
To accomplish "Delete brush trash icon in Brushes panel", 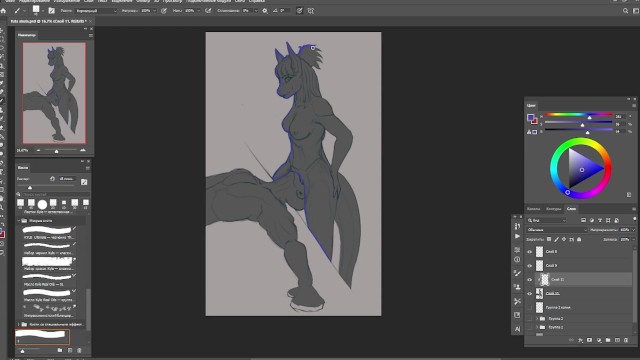I will point(79,350).
